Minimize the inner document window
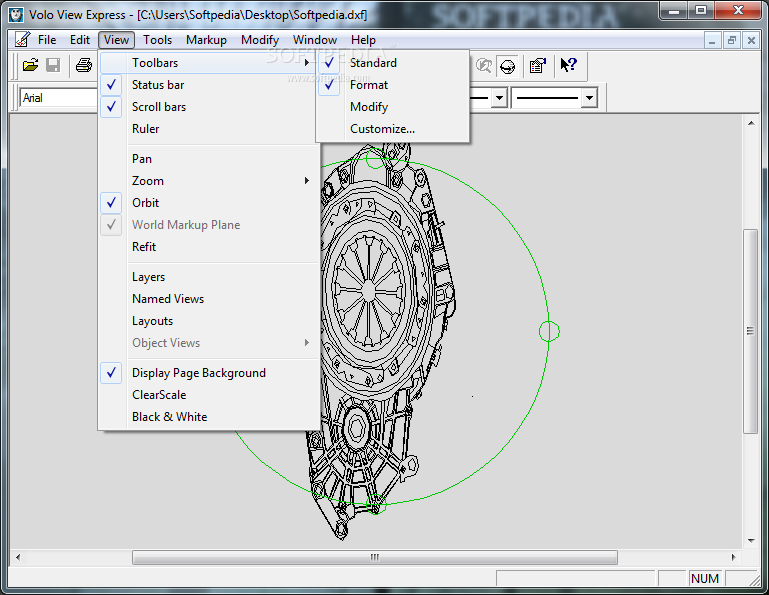The width and height of the screenshot is (769, 595). [712, 40]
